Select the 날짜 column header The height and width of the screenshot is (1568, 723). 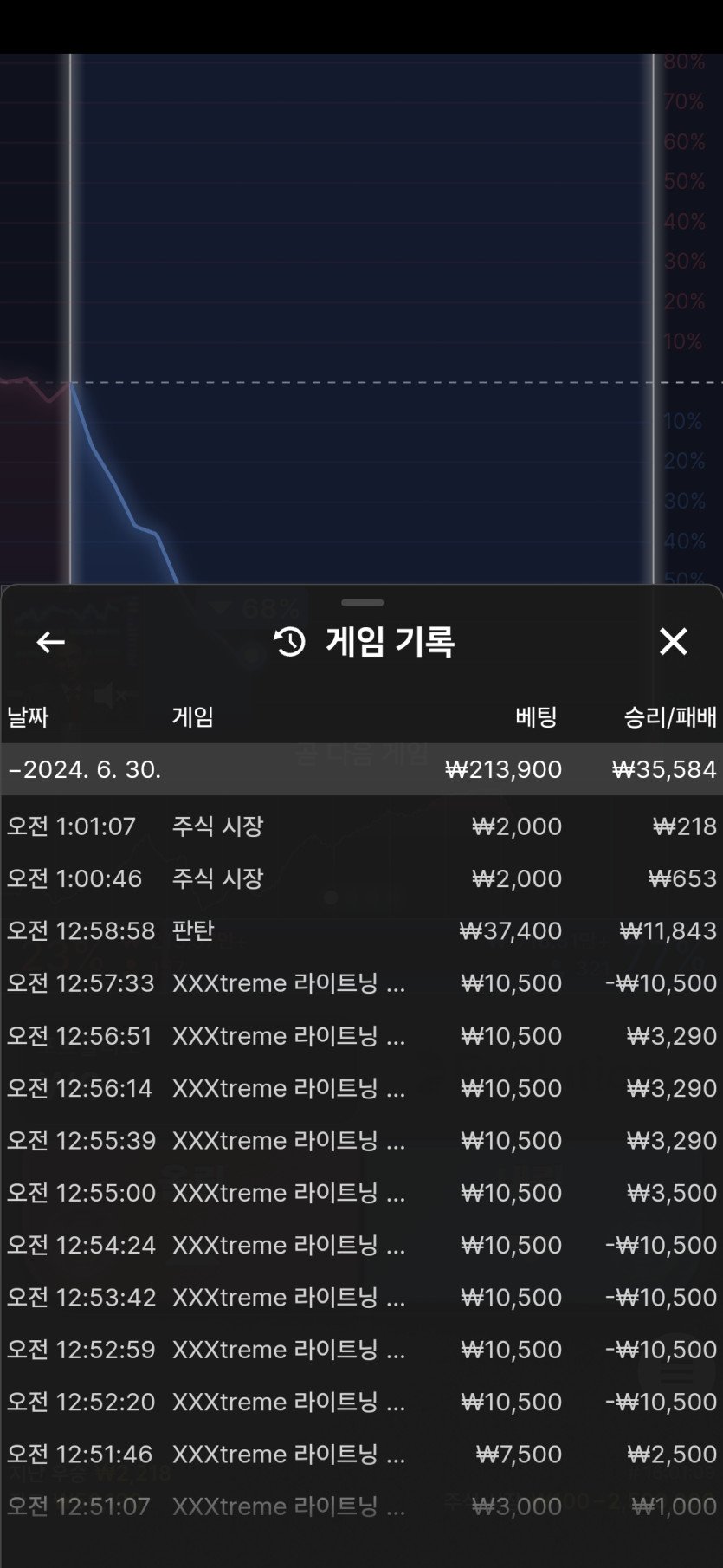(28, 716)
